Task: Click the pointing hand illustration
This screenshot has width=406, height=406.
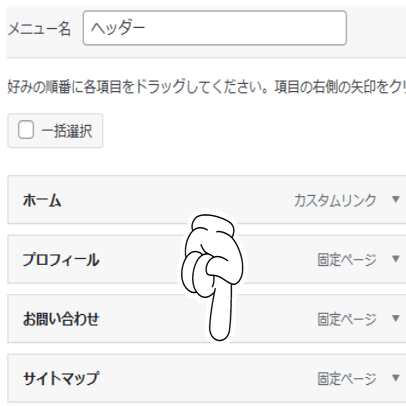Action: pos(213,277)
